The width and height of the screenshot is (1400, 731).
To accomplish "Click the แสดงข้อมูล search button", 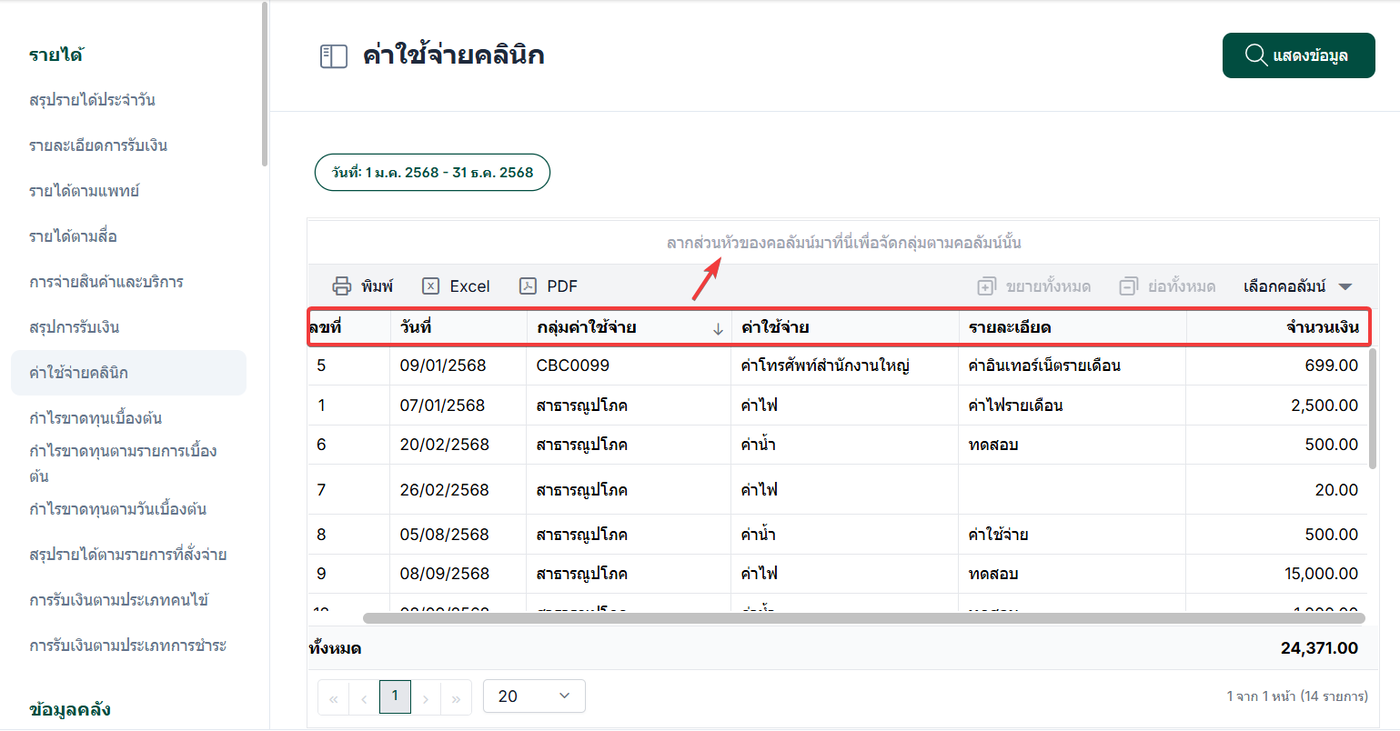I will pos(1299,55).
